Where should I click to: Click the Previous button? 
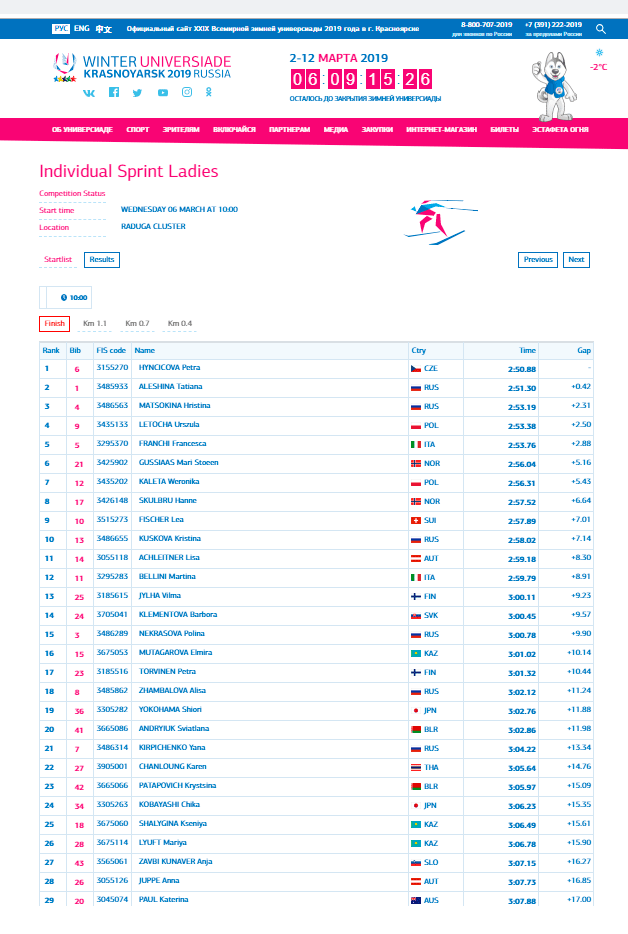pos(538,260)
